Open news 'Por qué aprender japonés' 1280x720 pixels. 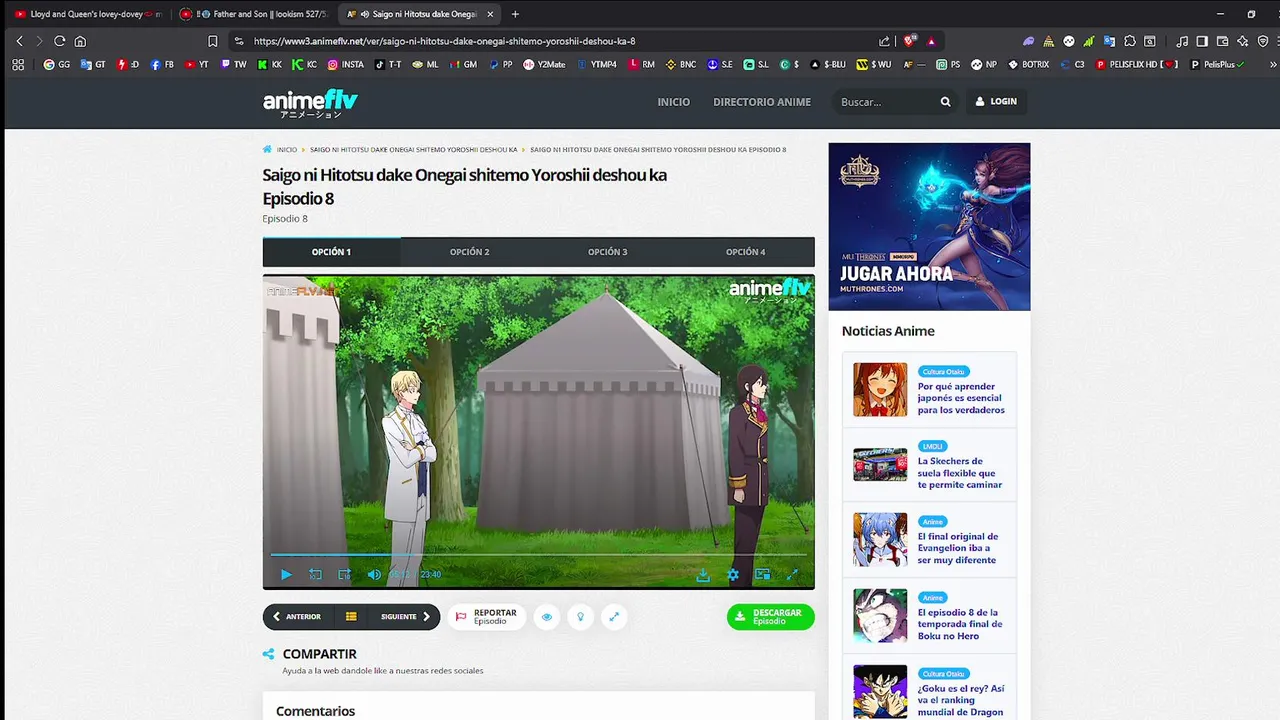point(961,398)
